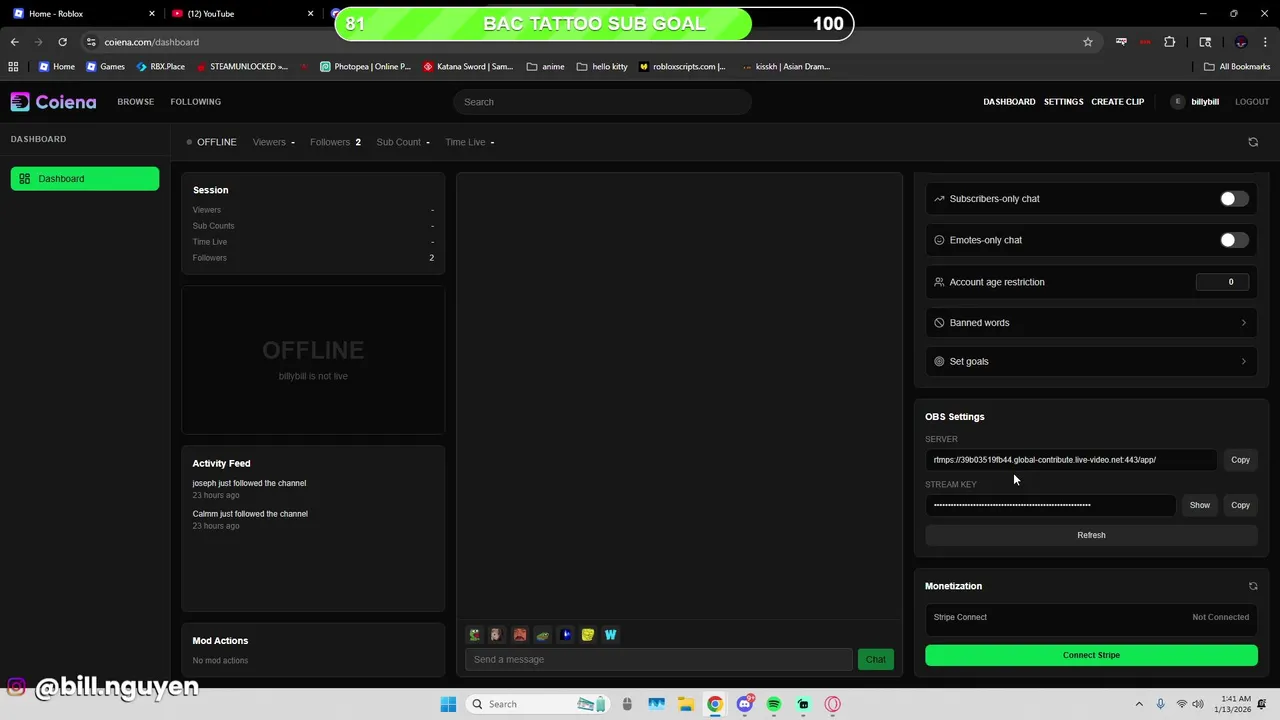Toggle Subscribers-only chat switch
Screen dimensions: 1280x720
[x=1234, y=199]
